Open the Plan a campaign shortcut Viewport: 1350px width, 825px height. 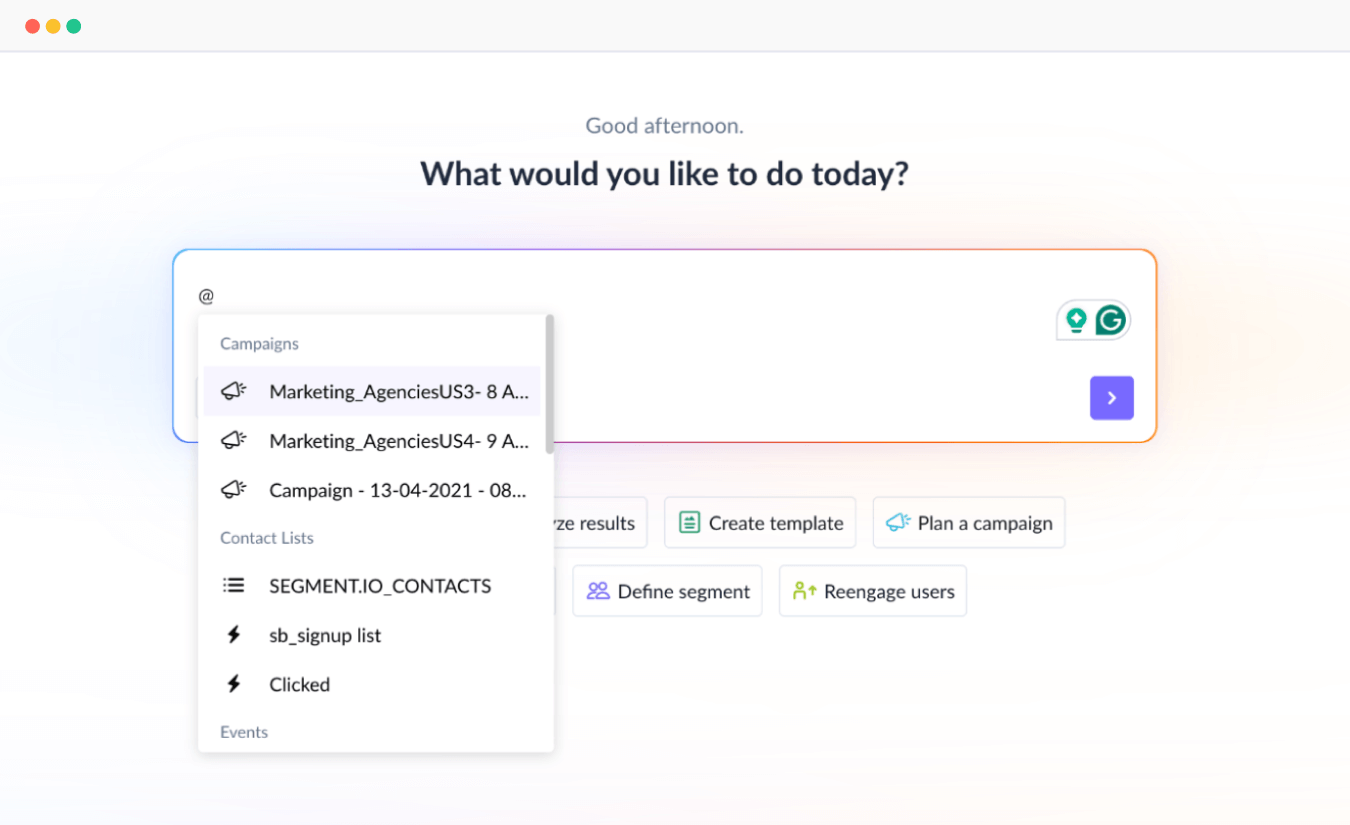[x=968, y=523]
